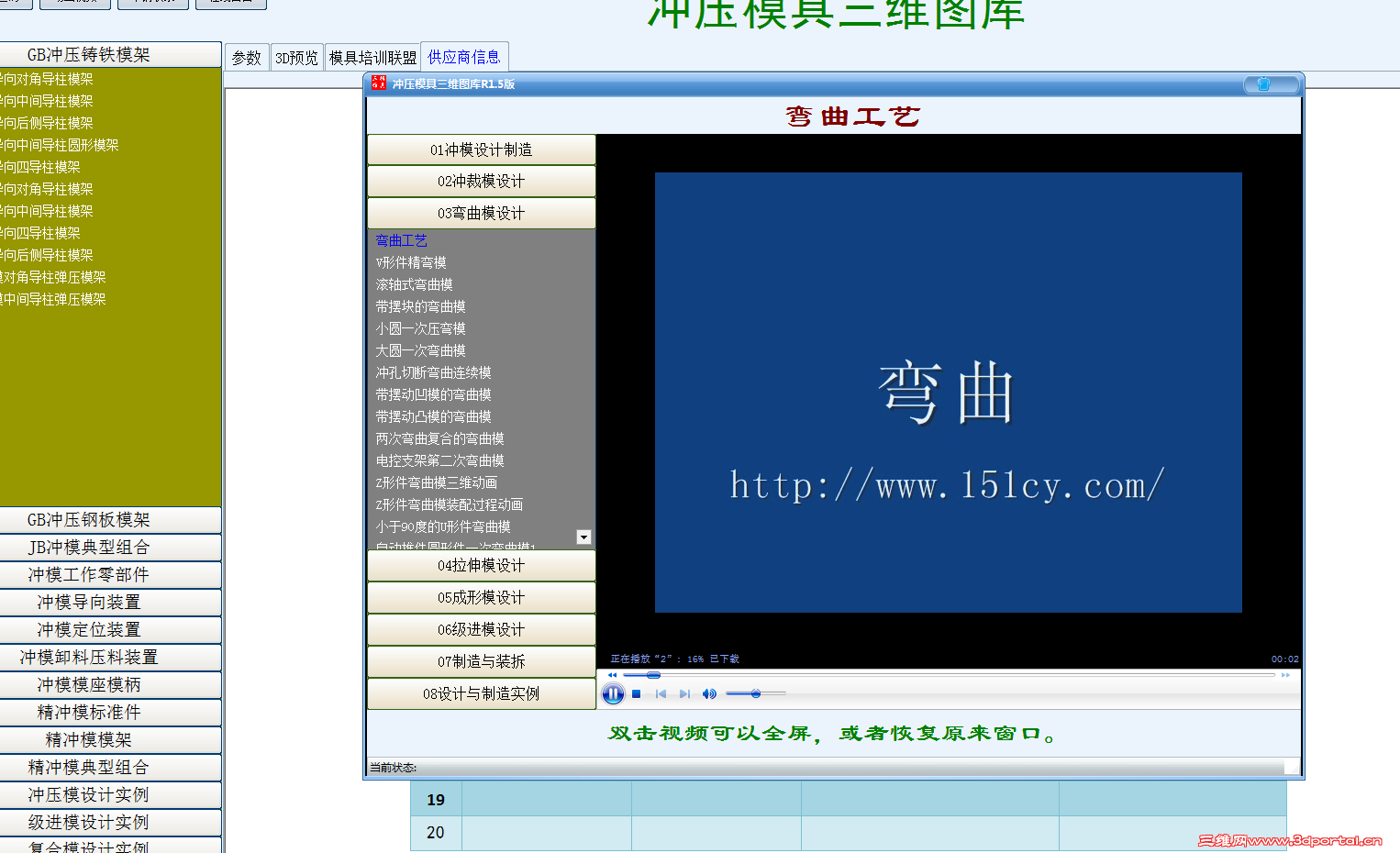
Task: Expand the 级进模设计实例 category
Action: point(110,823)
